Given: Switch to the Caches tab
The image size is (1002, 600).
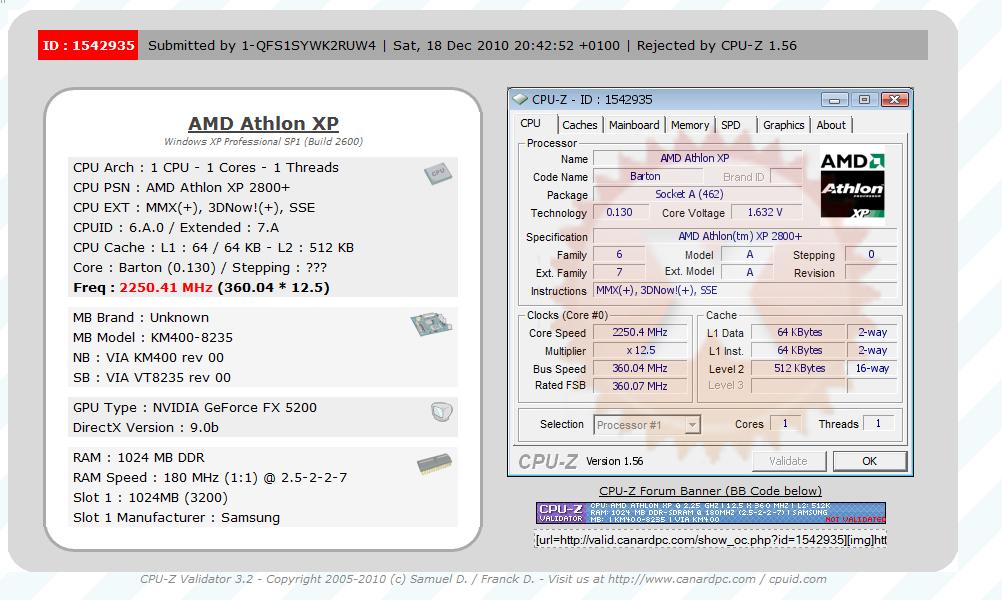Looking at the screenshot, I should click(580, 125).
